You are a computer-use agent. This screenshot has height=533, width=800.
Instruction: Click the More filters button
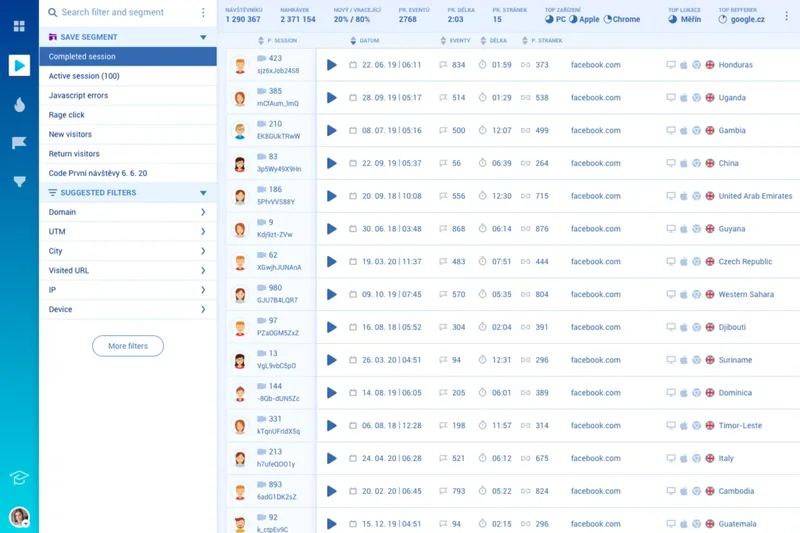128,346
